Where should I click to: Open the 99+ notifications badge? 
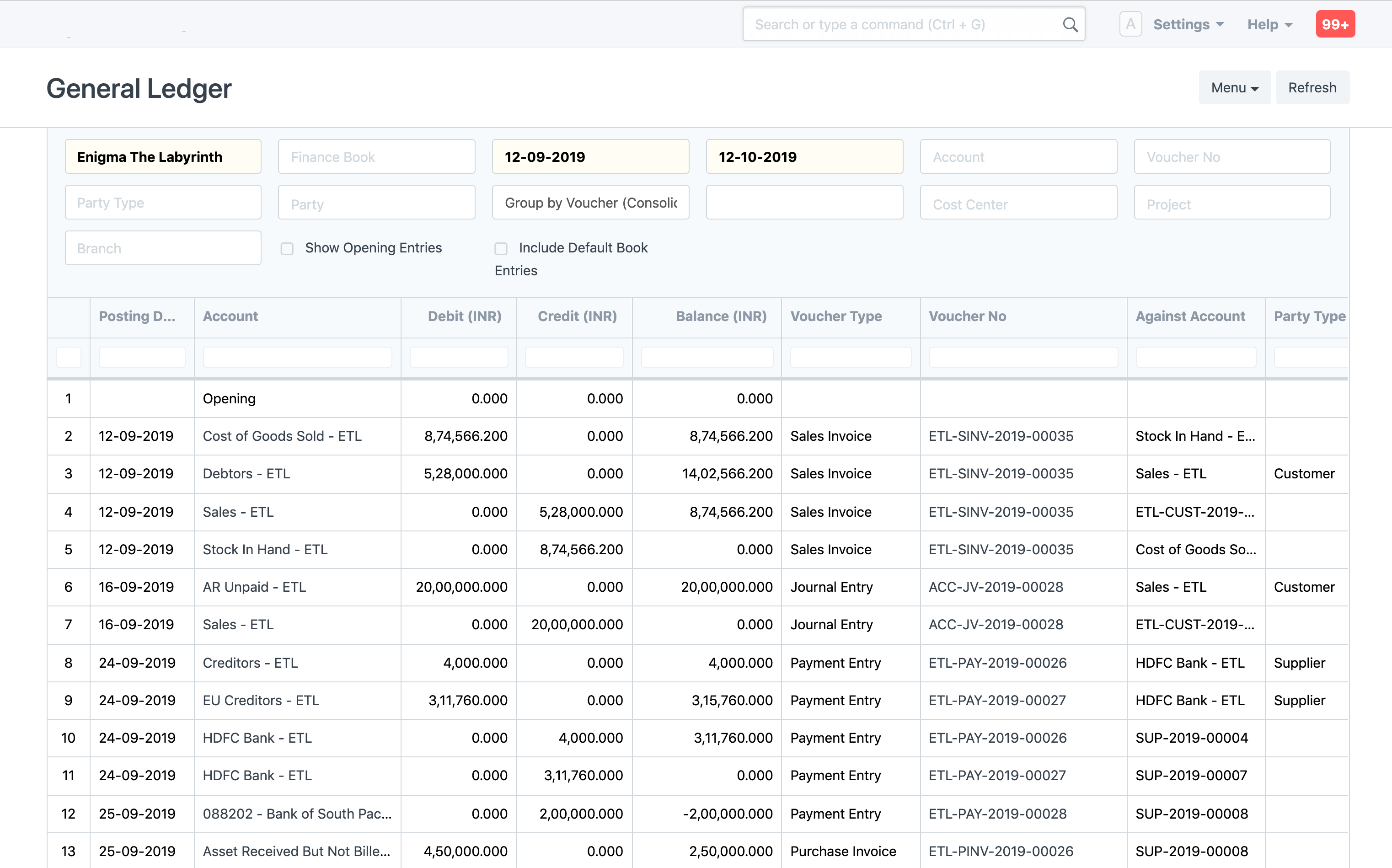coord(1334,25)
